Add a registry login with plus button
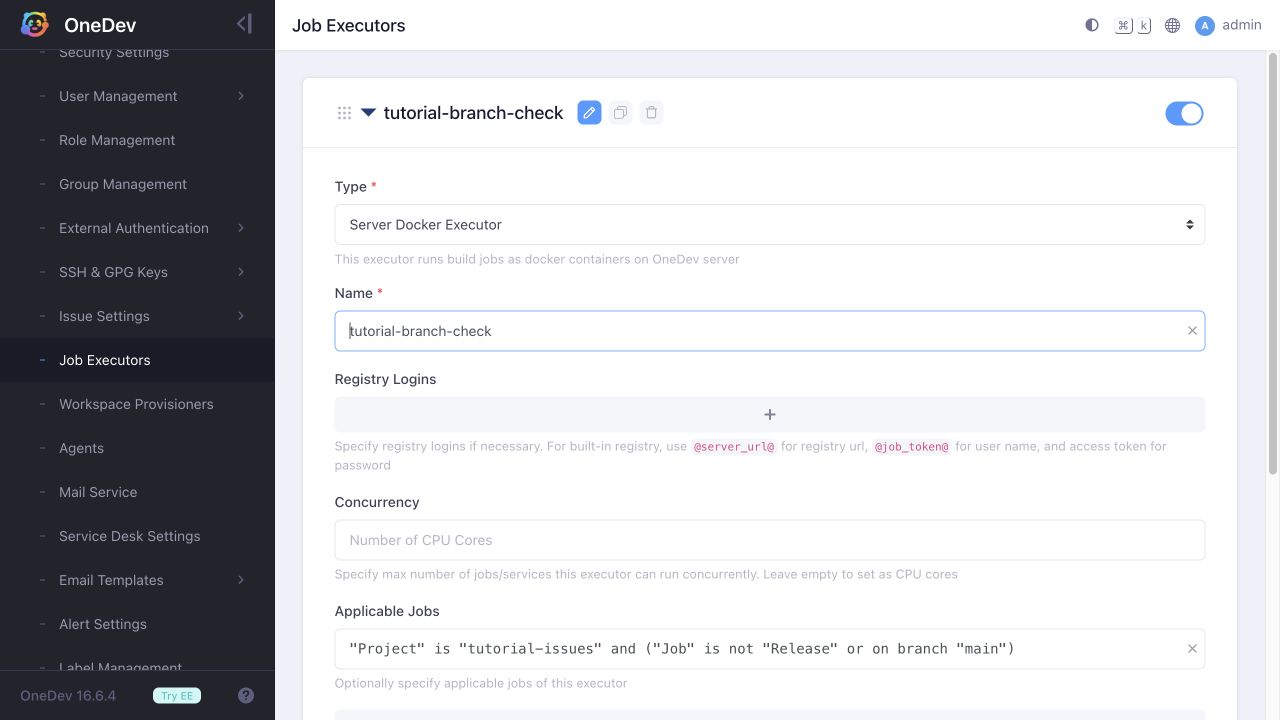 (770, 415)
